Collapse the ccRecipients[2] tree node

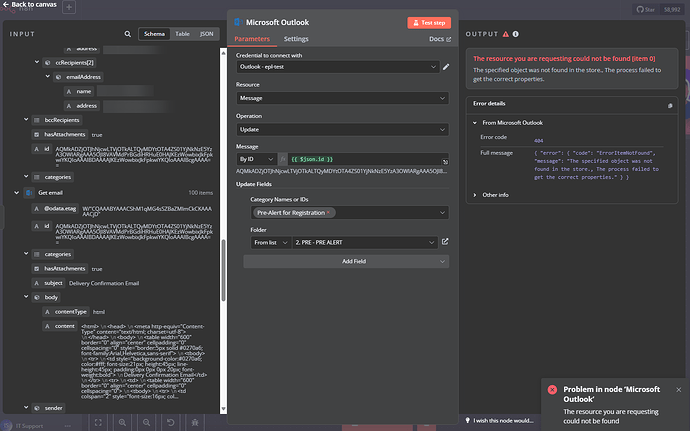click(x=37, y=62)
